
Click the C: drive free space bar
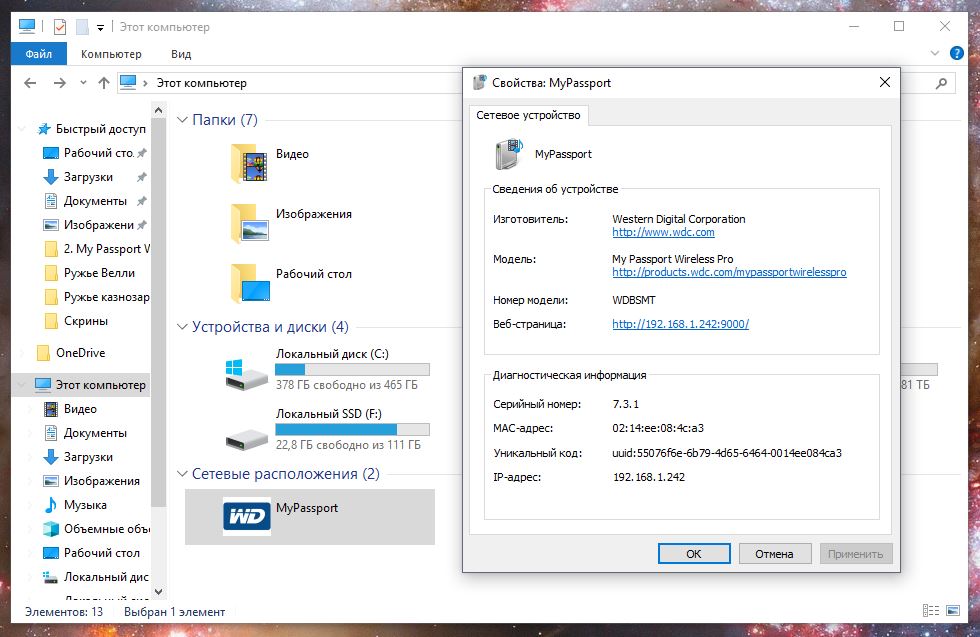pyautogui.click(x=352, y=369)
